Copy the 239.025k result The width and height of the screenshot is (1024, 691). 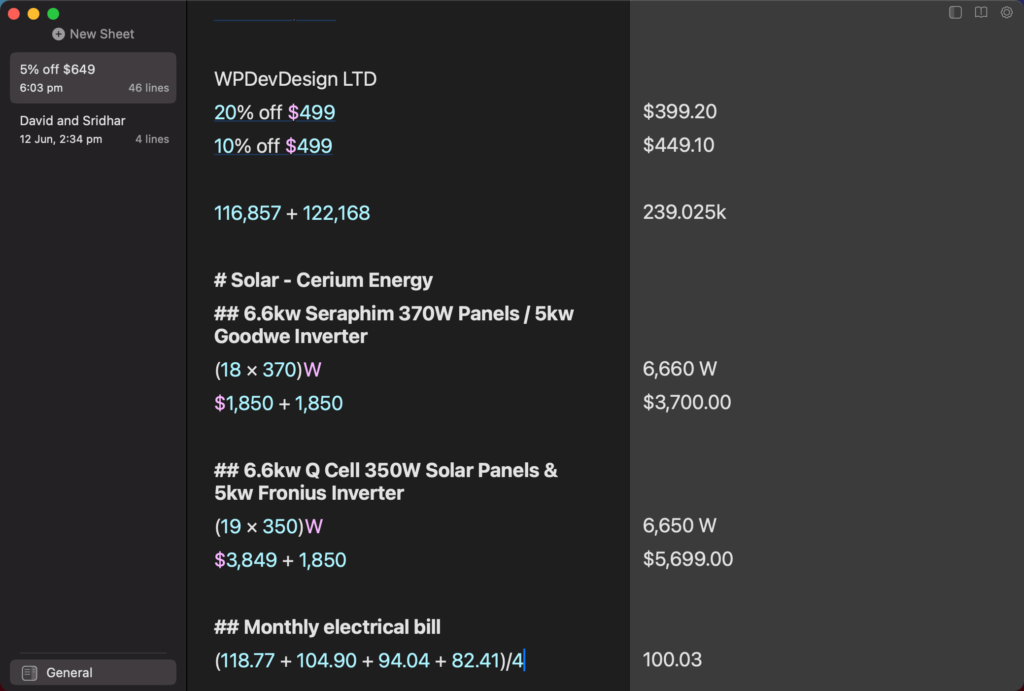[684, 212]
